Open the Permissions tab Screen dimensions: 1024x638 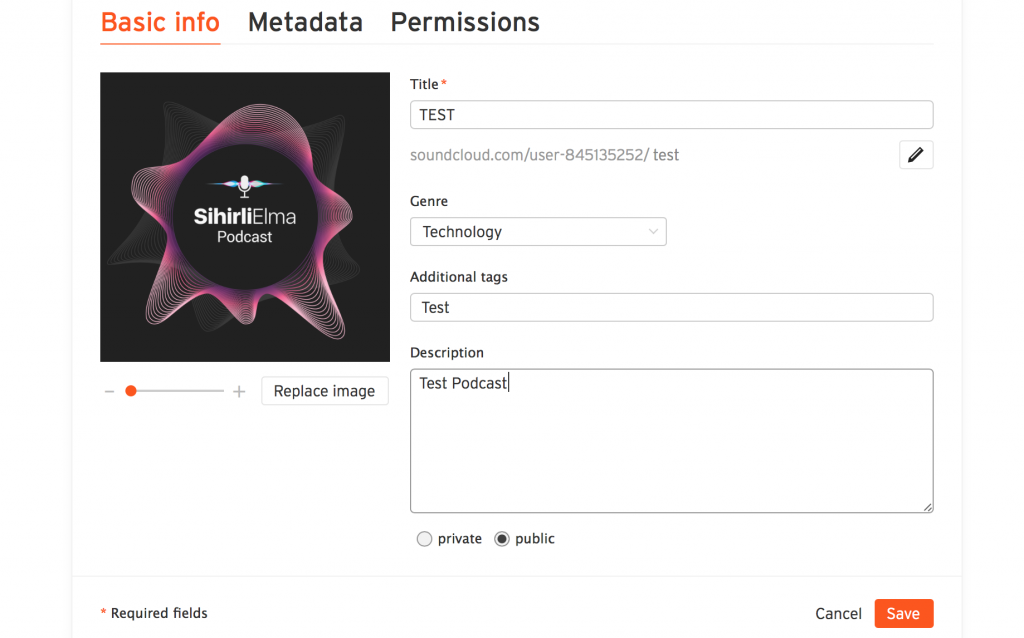[465, 22]
